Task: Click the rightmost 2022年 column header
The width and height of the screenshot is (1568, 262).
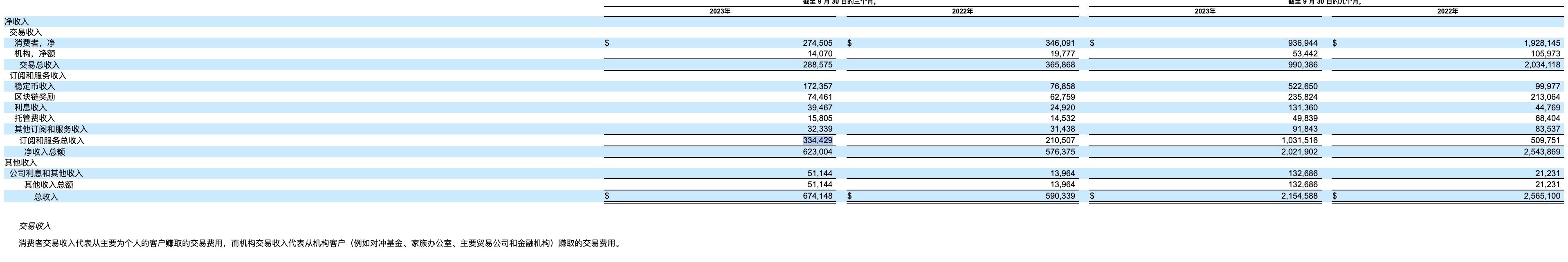Action: click(x=1447, y=11)
